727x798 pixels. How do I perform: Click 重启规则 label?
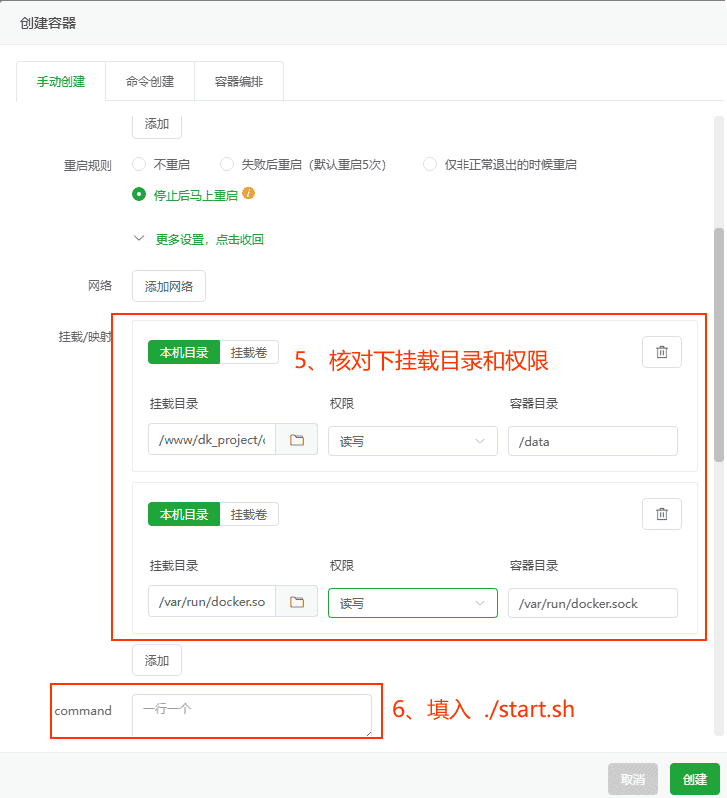87,165
